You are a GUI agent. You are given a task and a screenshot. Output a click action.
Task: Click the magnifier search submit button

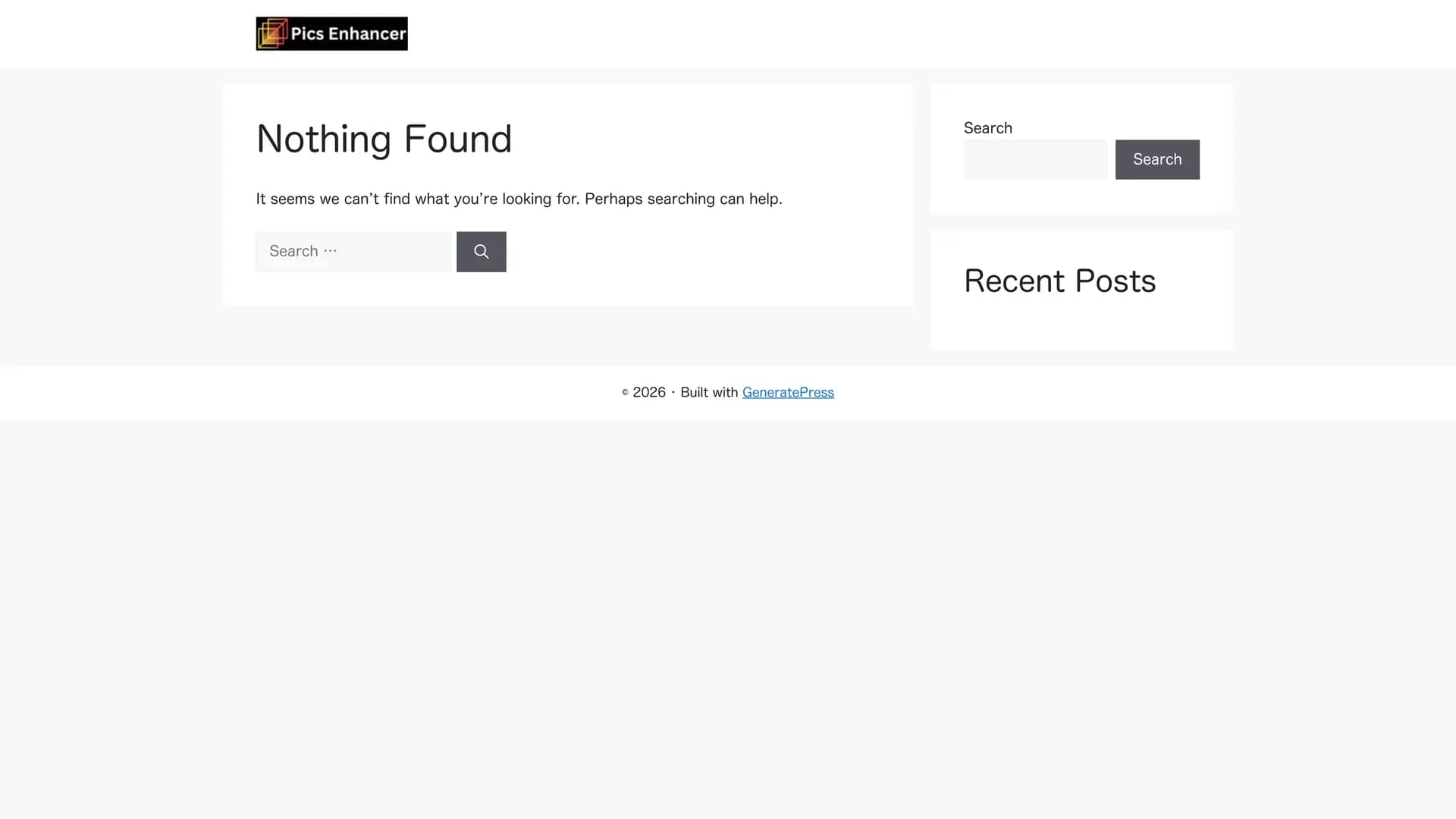click(x=481, y=252)
